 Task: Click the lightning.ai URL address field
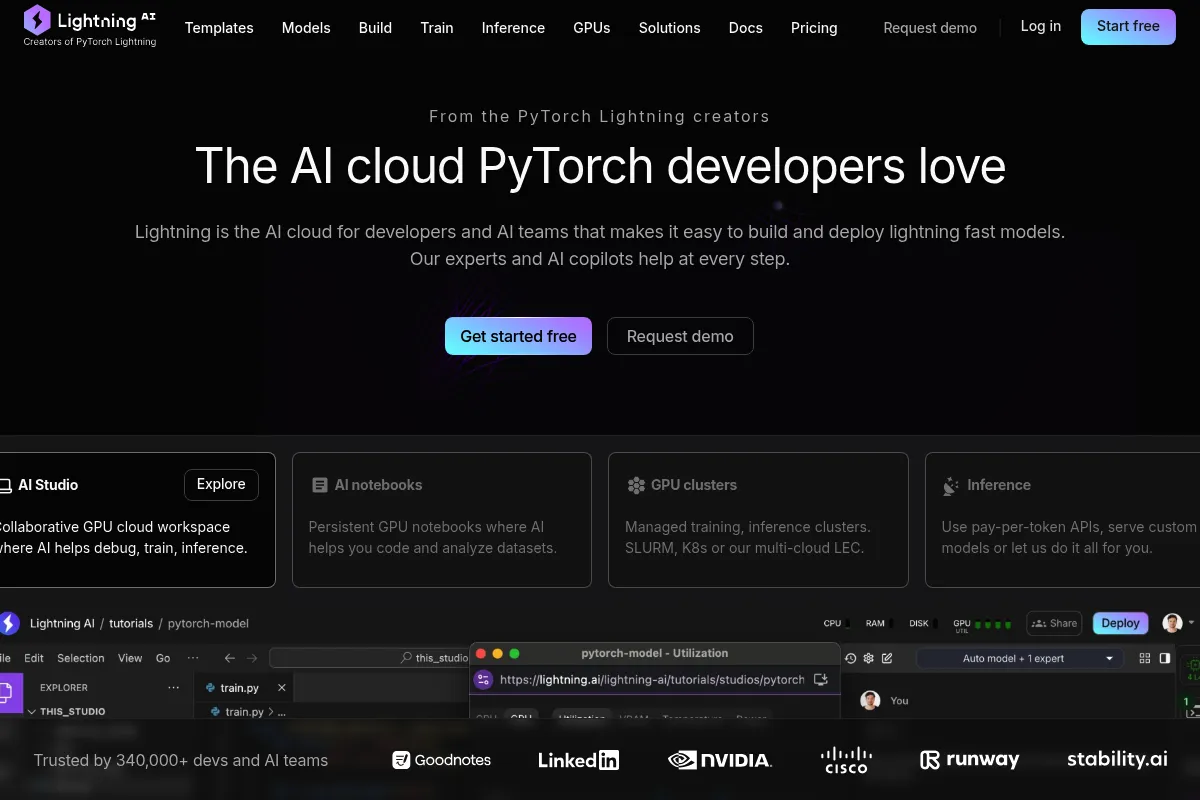pos(652,679)
